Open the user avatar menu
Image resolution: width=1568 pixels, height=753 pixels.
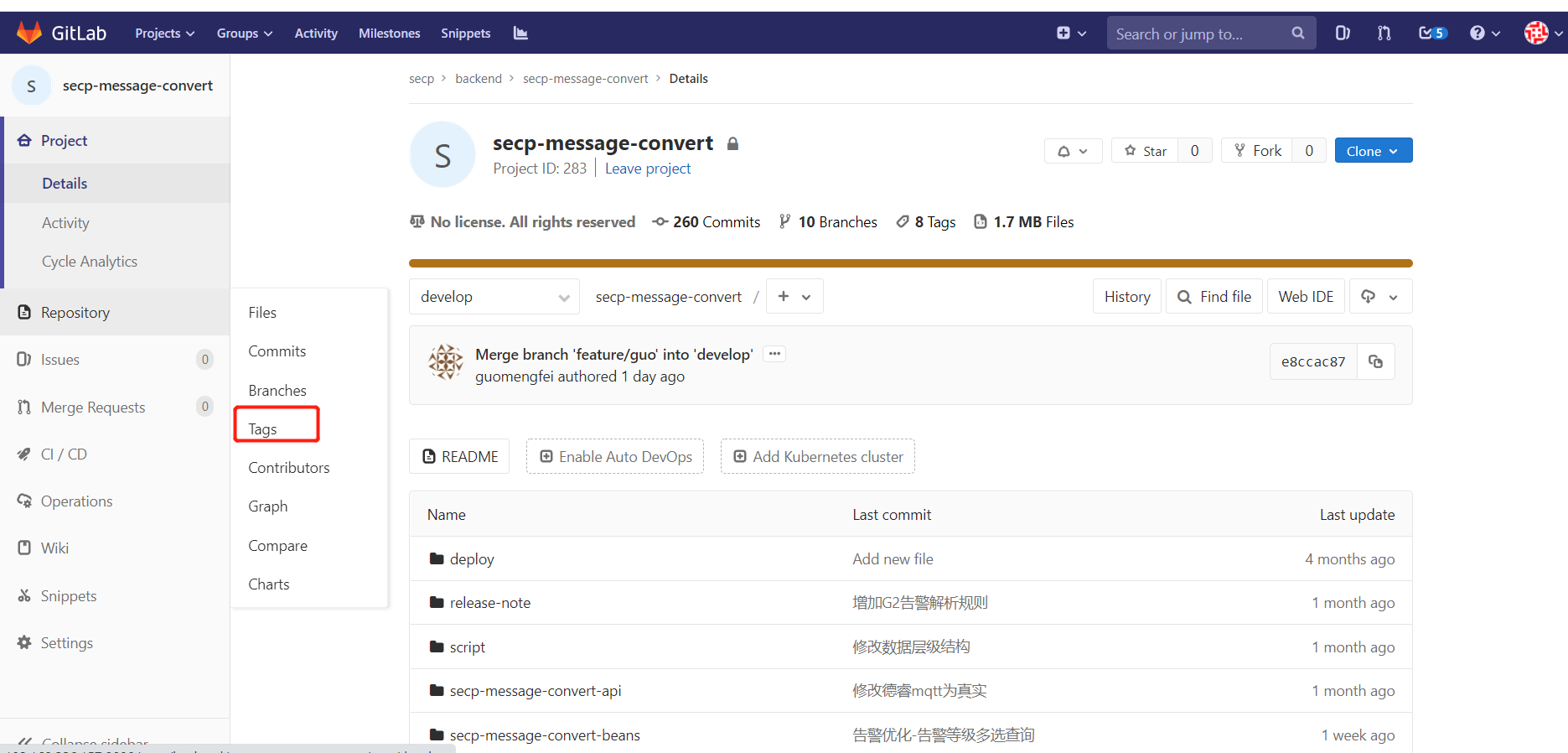(x=1543, y=33)
